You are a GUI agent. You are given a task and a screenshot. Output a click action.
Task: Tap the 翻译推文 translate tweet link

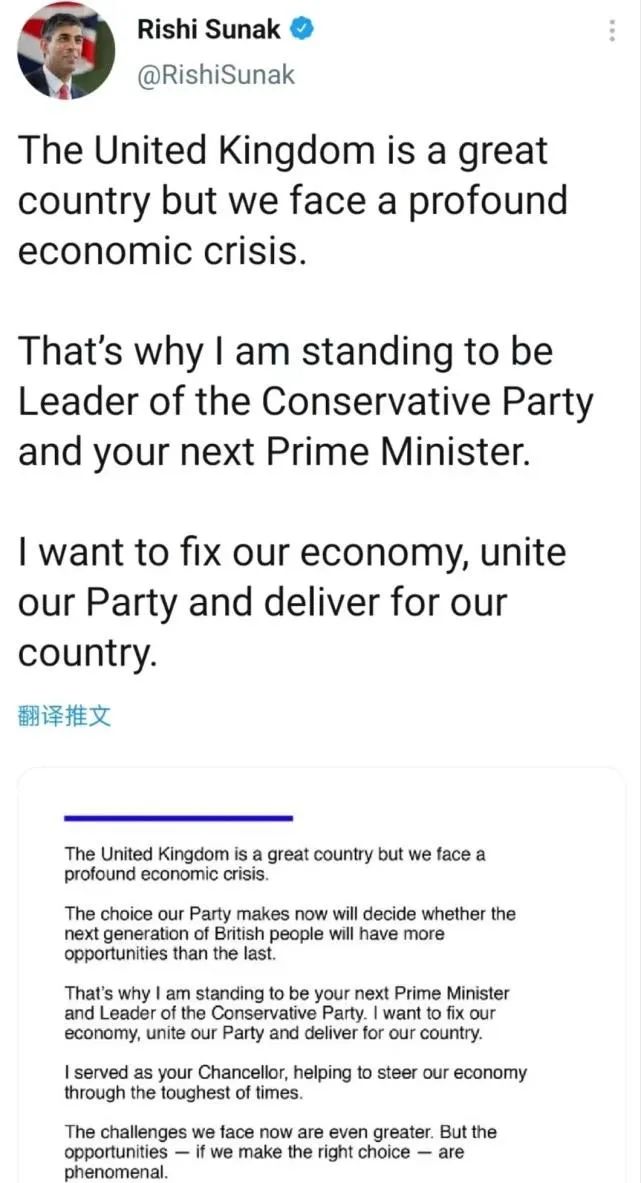[64, 716]
